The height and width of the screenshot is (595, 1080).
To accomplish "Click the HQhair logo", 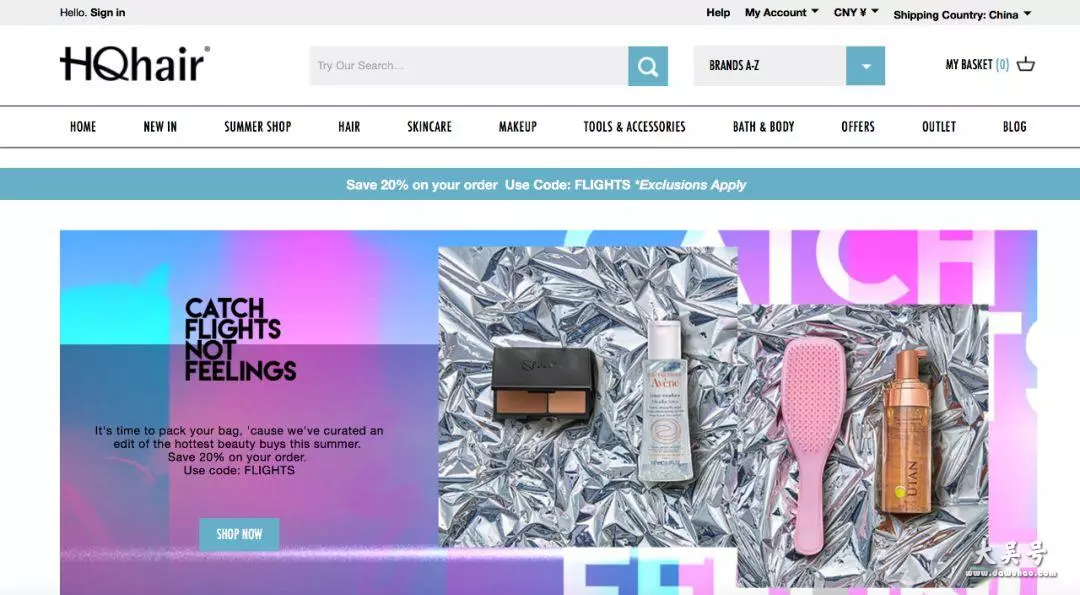I will coord(135,64).
